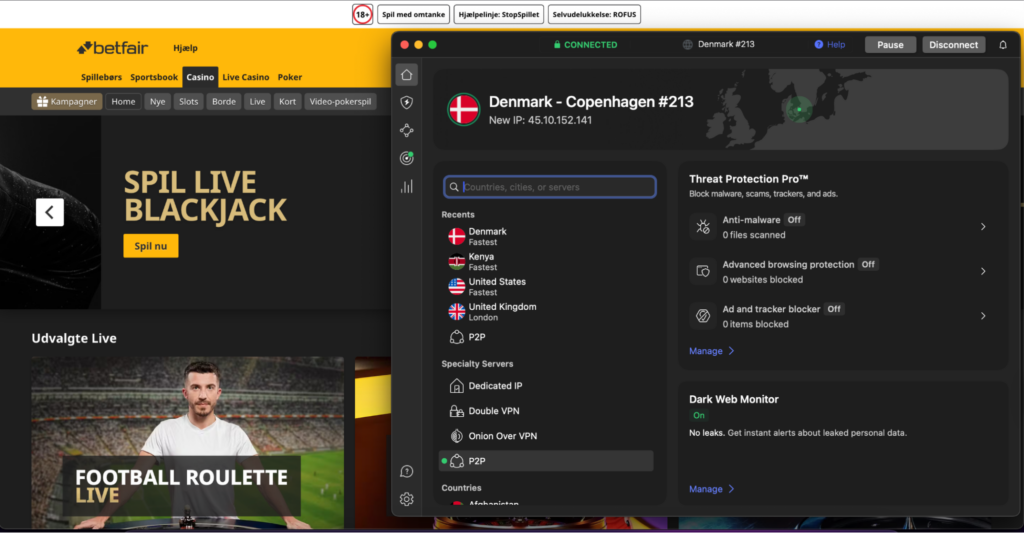Open Home casino category button
1024x533 pixels.
click(123, 101)
